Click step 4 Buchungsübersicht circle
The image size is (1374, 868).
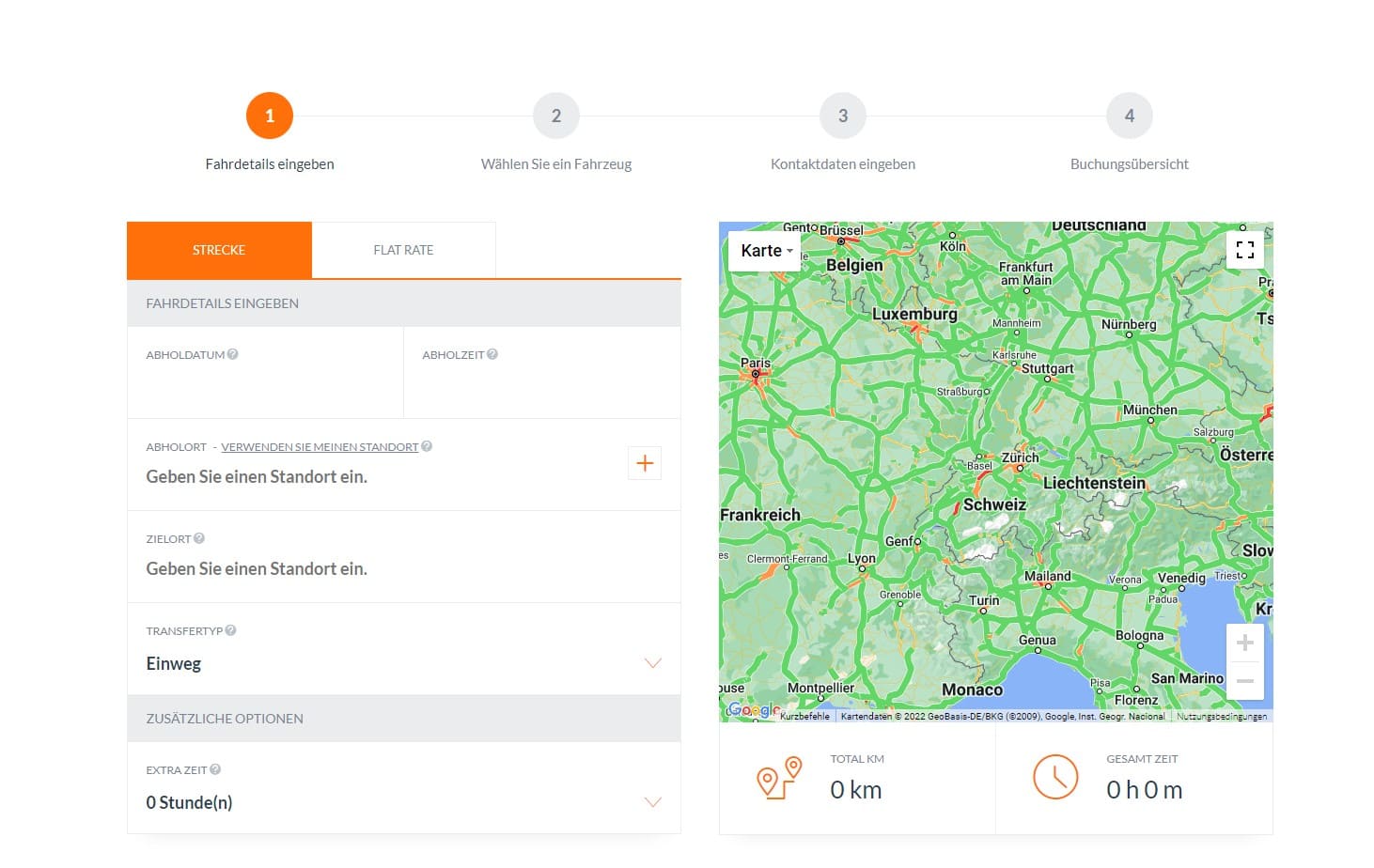1130,116
